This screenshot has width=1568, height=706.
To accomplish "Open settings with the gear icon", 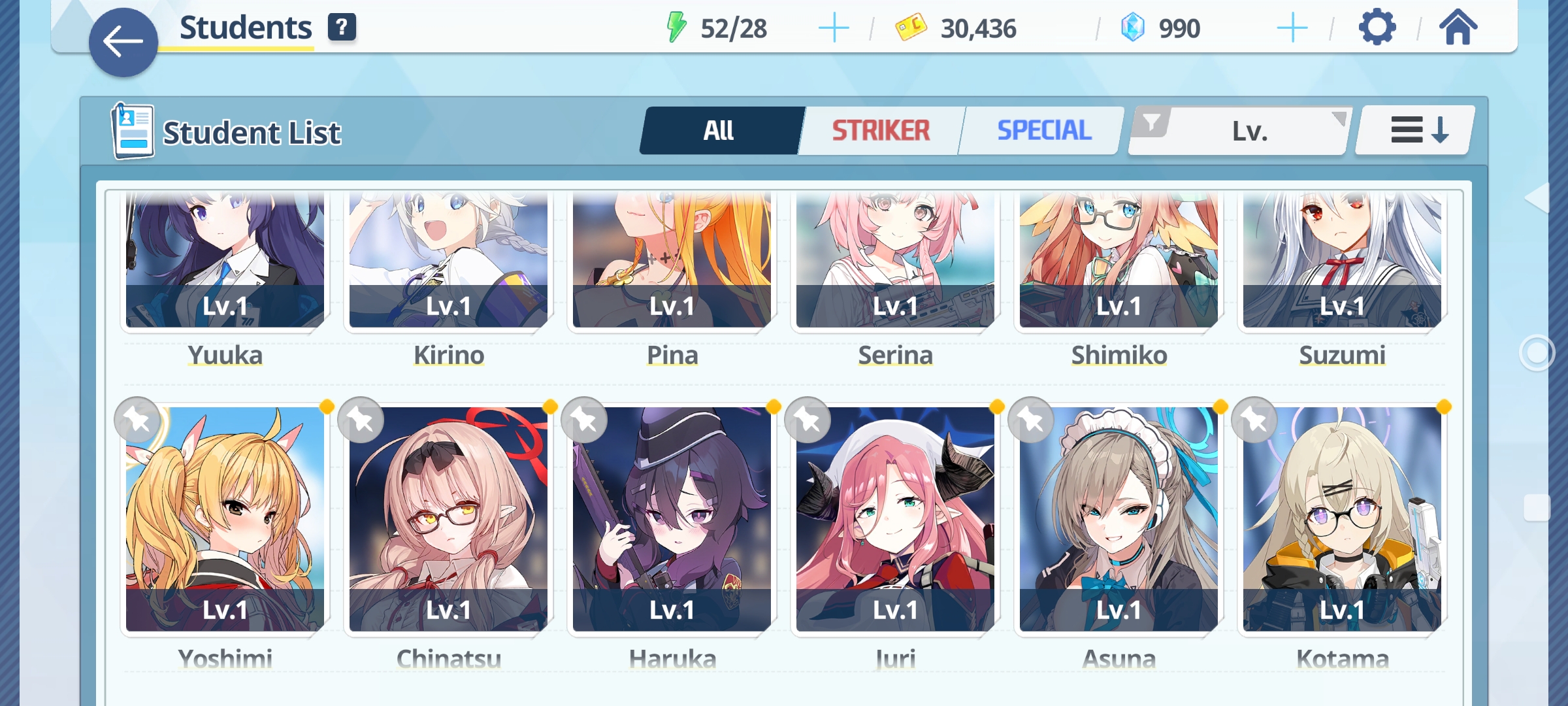I will point(1377,27).
